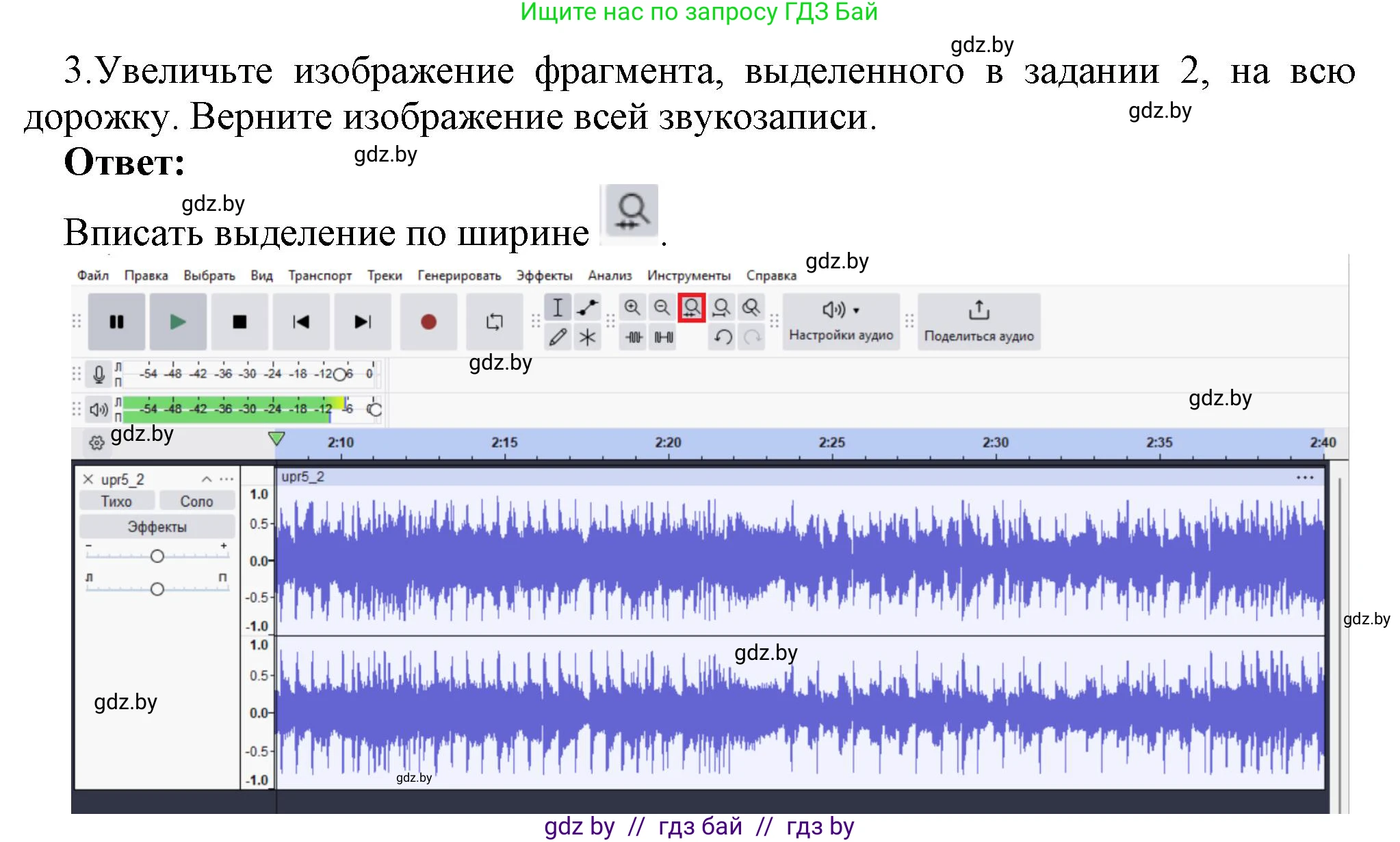Select the Envelope tool
The width and height of the screenshot is (1400, 842).
(586, 307)
